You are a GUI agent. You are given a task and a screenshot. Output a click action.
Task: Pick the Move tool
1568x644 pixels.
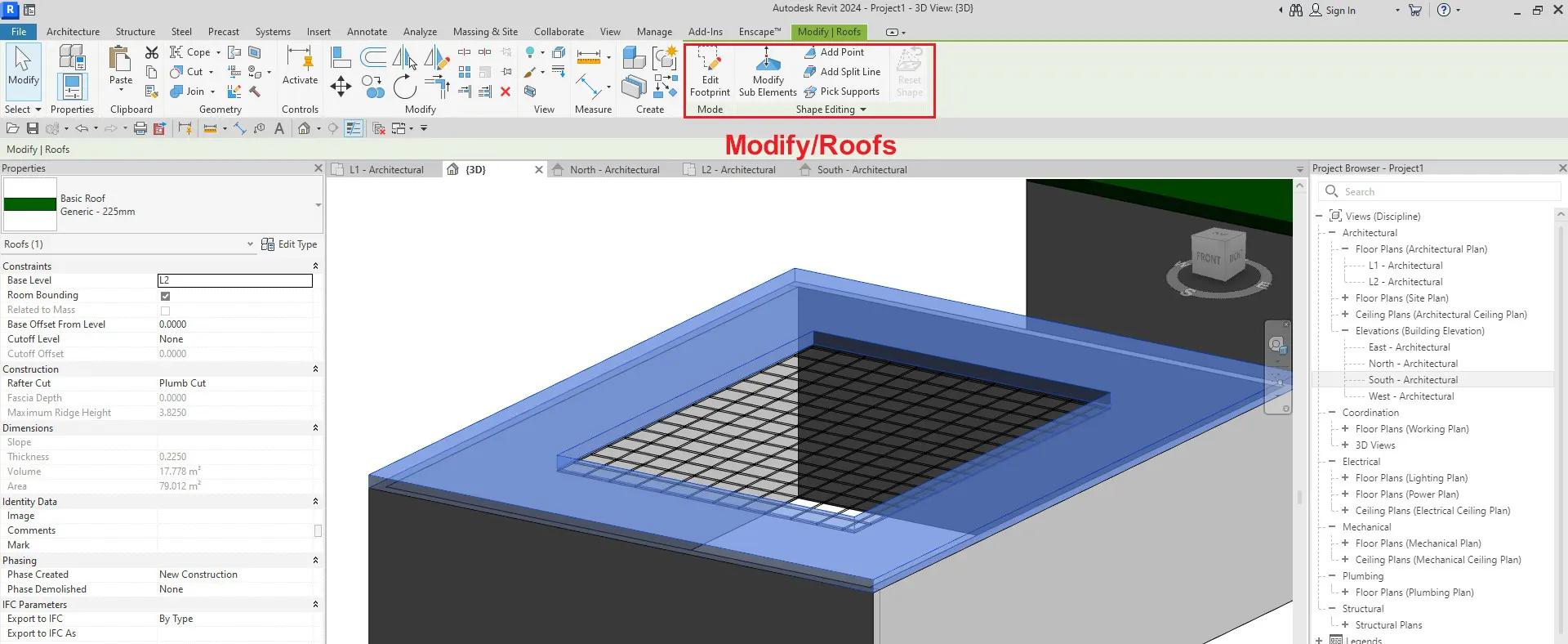coord(341,86)
